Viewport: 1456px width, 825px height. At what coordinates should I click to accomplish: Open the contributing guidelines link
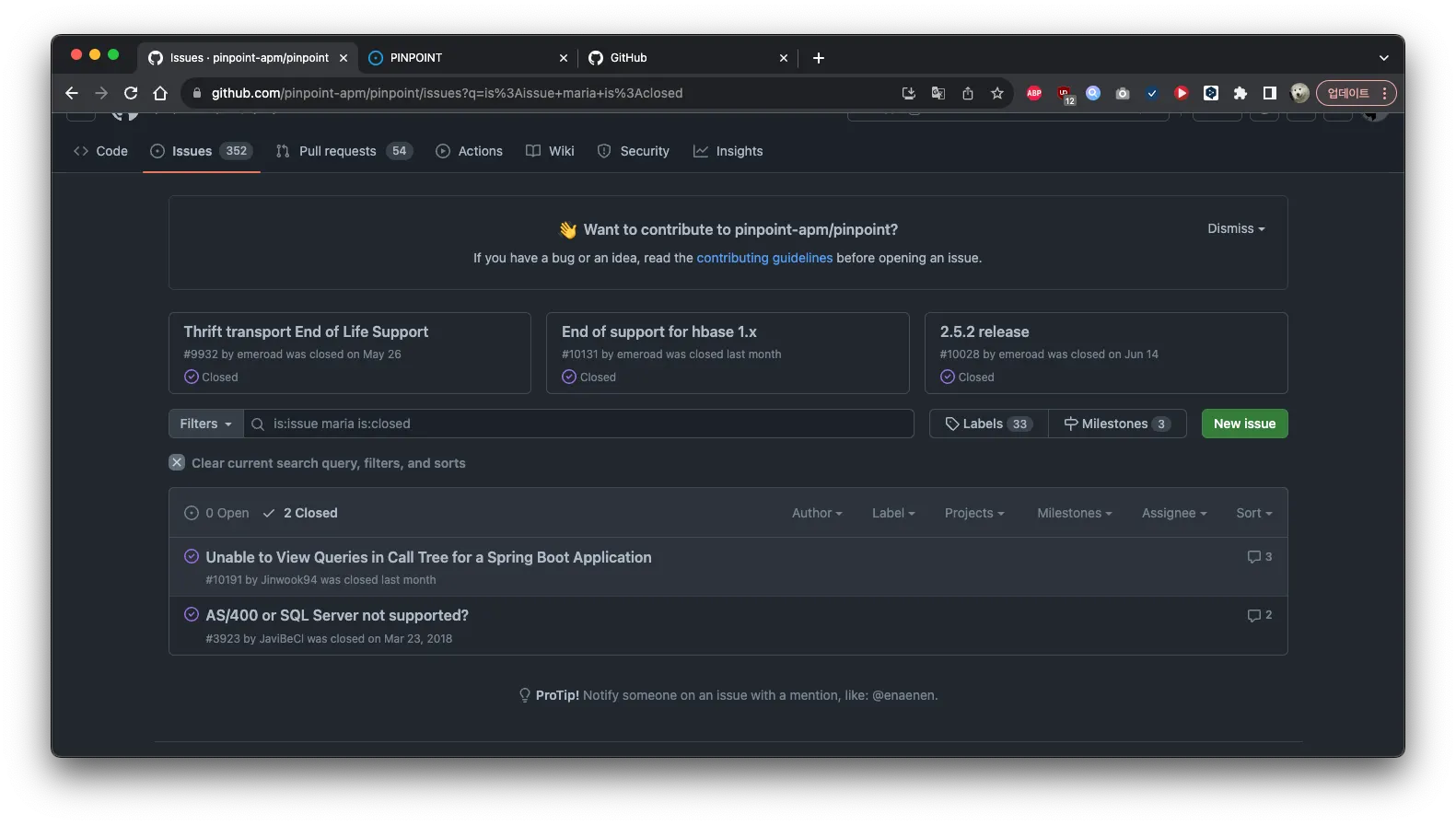(x=764, y=258)
